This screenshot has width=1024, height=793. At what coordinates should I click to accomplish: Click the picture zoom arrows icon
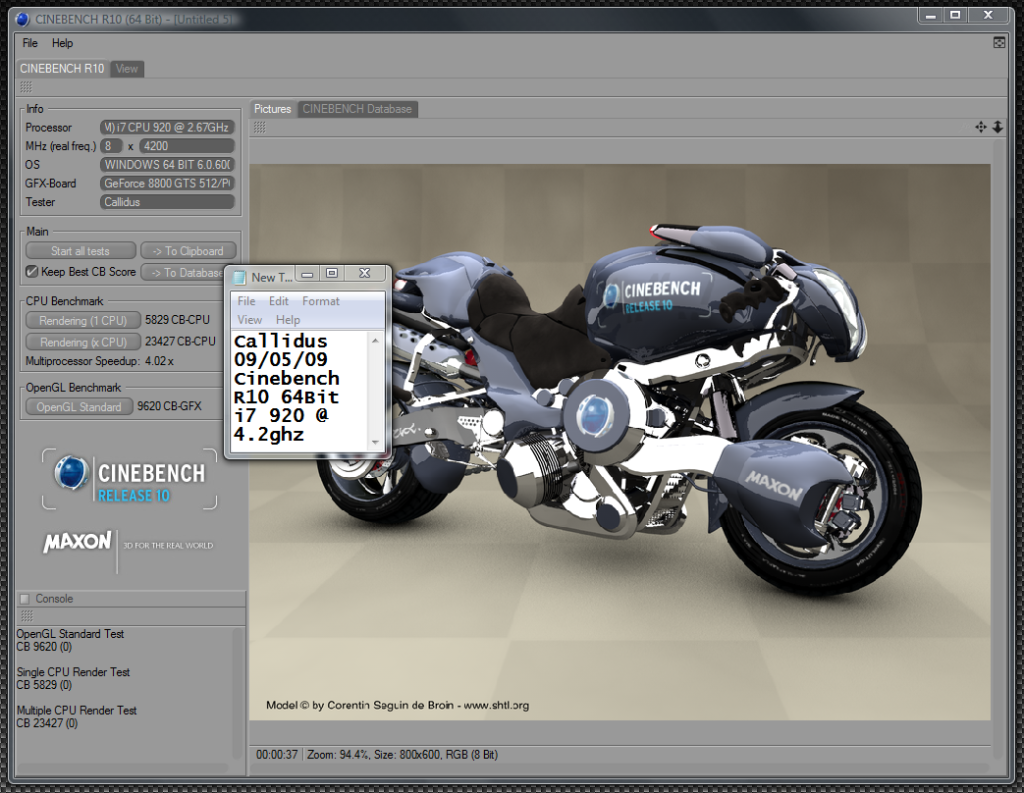(997, 127)
